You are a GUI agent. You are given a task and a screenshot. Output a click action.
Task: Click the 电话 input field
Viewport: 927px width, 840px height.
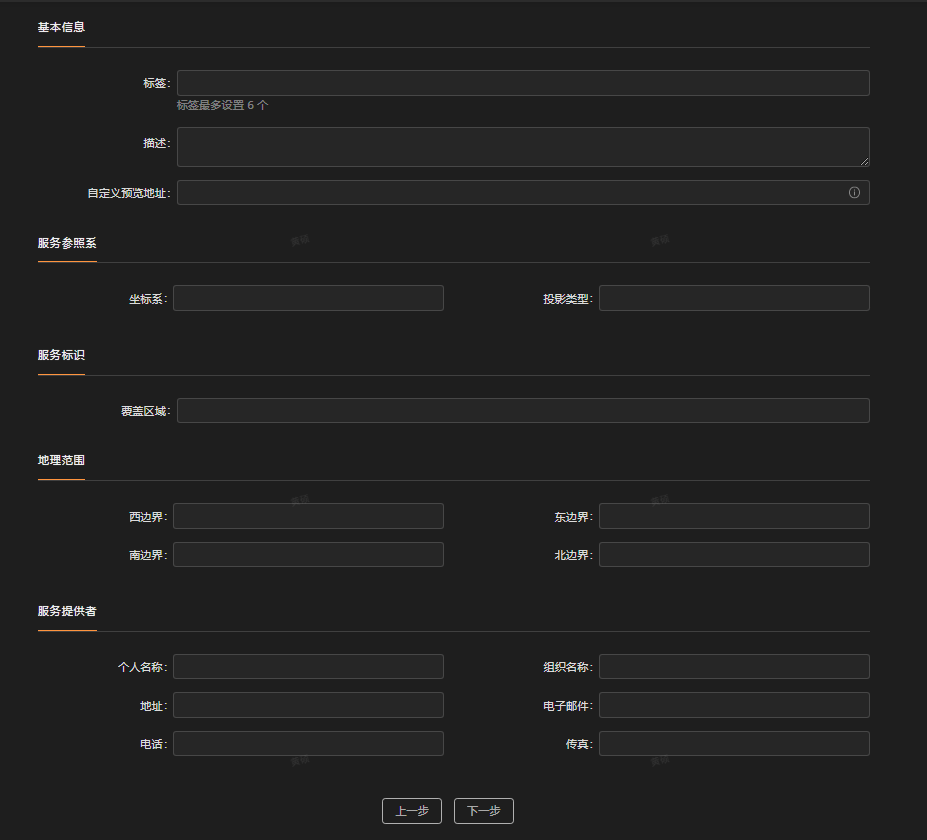pyautogui.click(x=308, y=744)
